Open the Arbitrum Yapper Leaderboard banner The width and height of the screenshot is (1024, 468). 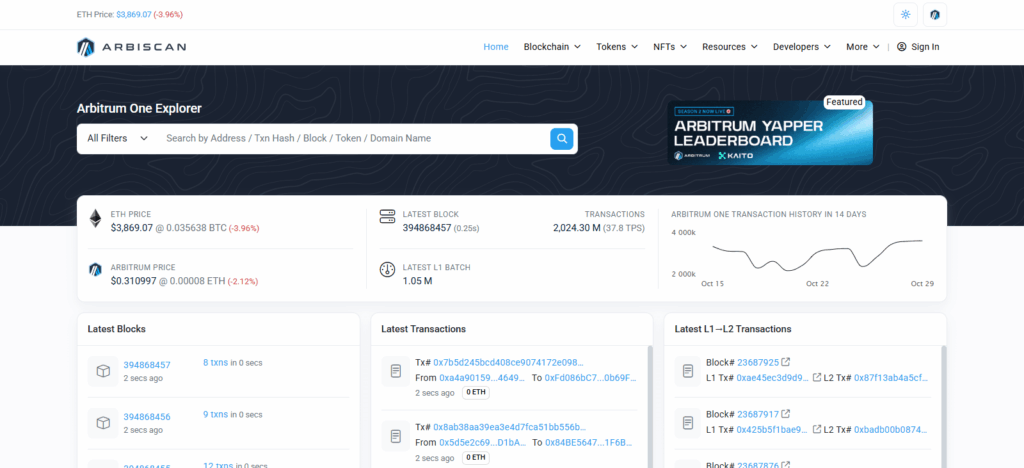click(x=770, y=133)
